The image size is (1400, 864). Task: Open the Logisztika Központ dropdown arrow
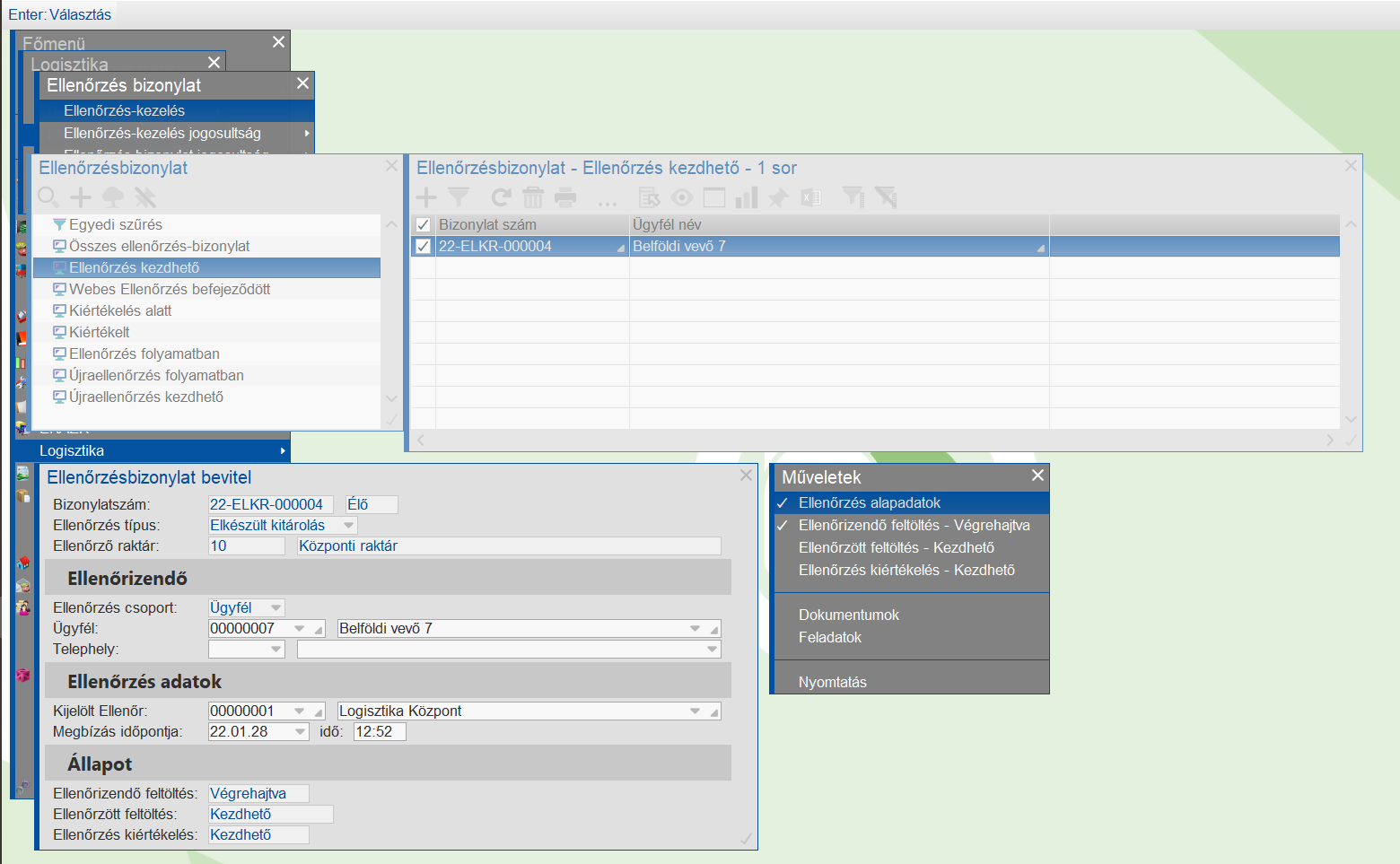[x=695, y=711]
